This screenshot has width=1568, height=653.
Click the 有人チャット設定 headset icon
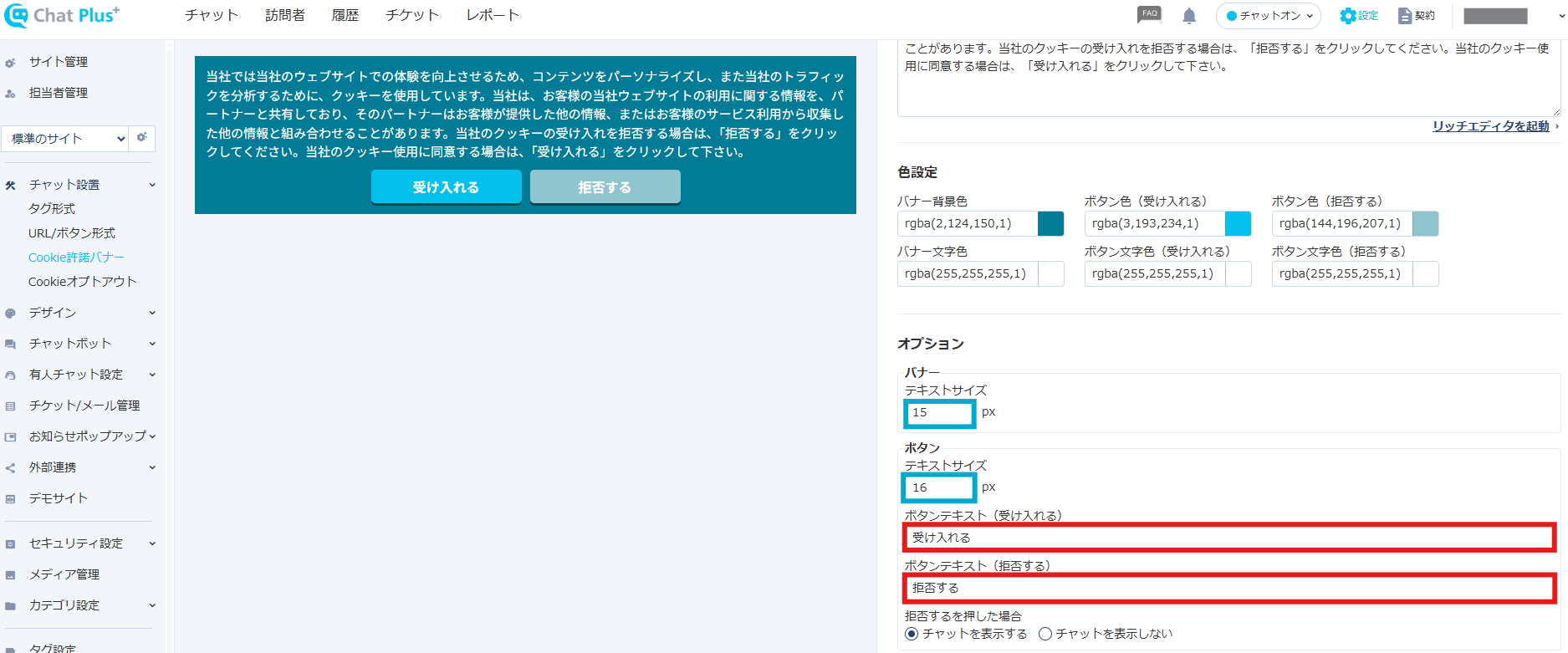click(x=11, y=375)
